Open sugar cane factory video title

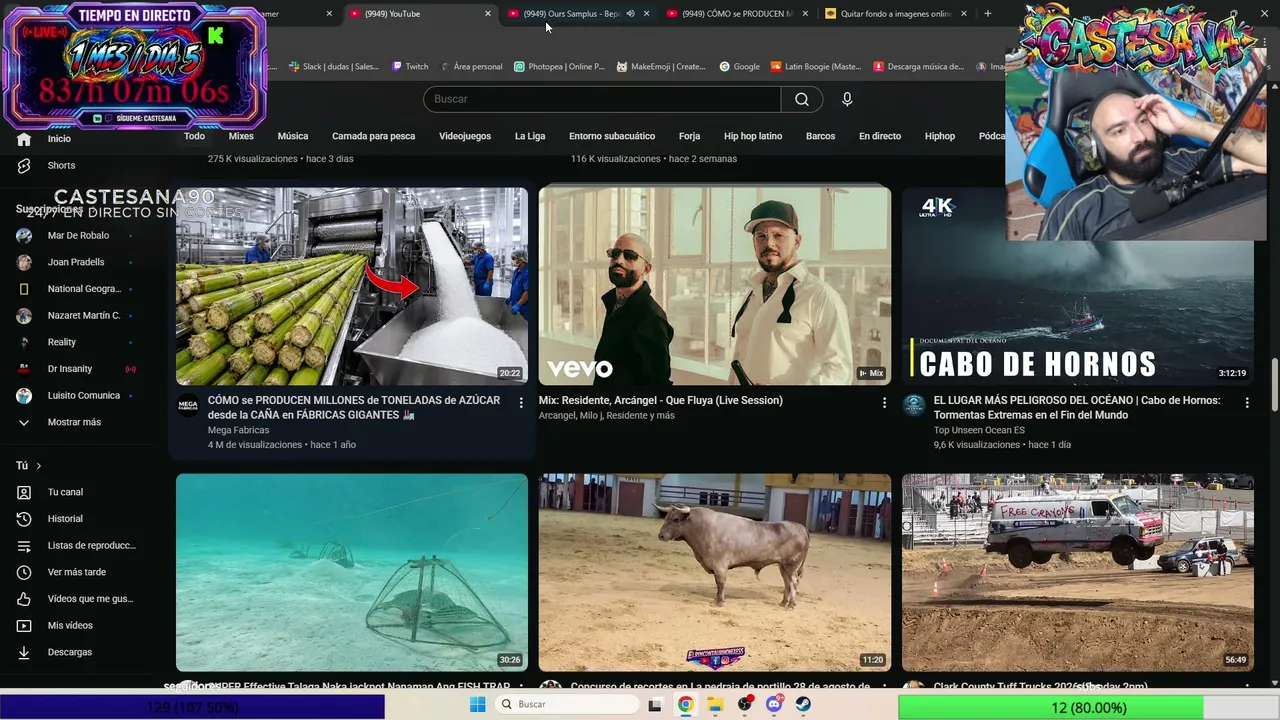[x=354, y=407]
